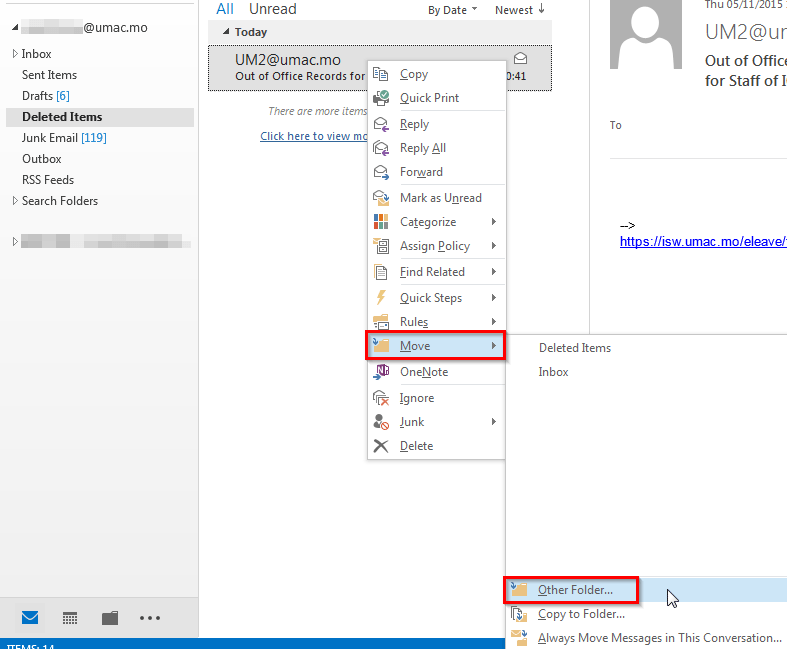Switch to Mail view in navigation bar

tap(31, 618)
